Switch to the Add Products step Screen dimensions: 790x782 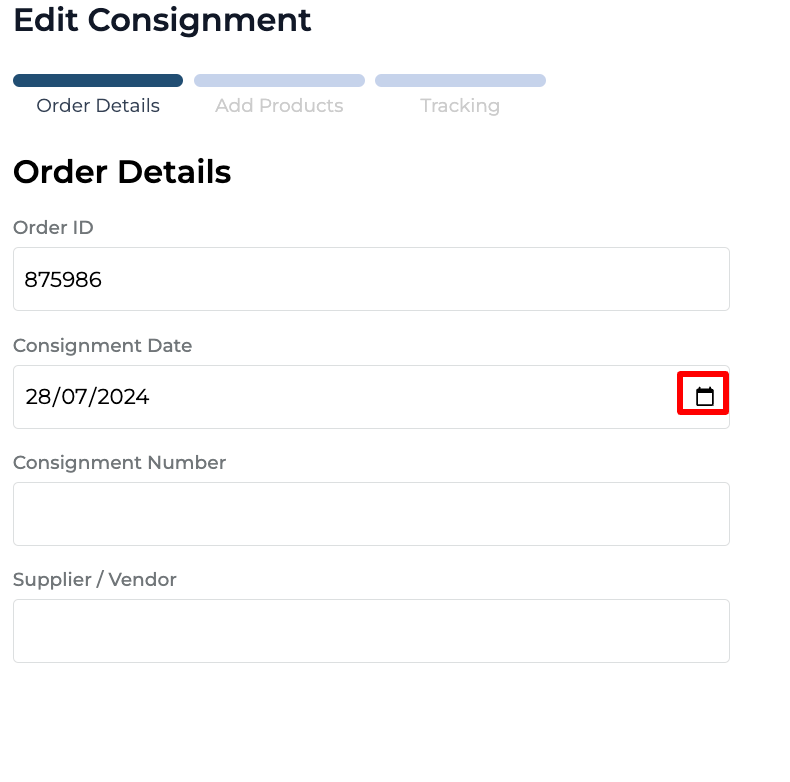279,106
